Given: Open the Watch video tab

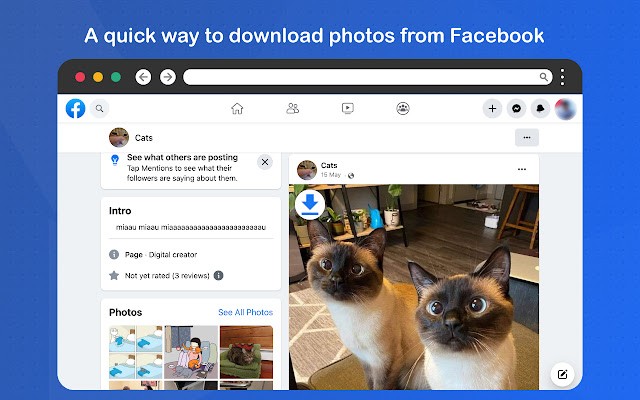Looking at the screenshot, I should tap(347, 109).
